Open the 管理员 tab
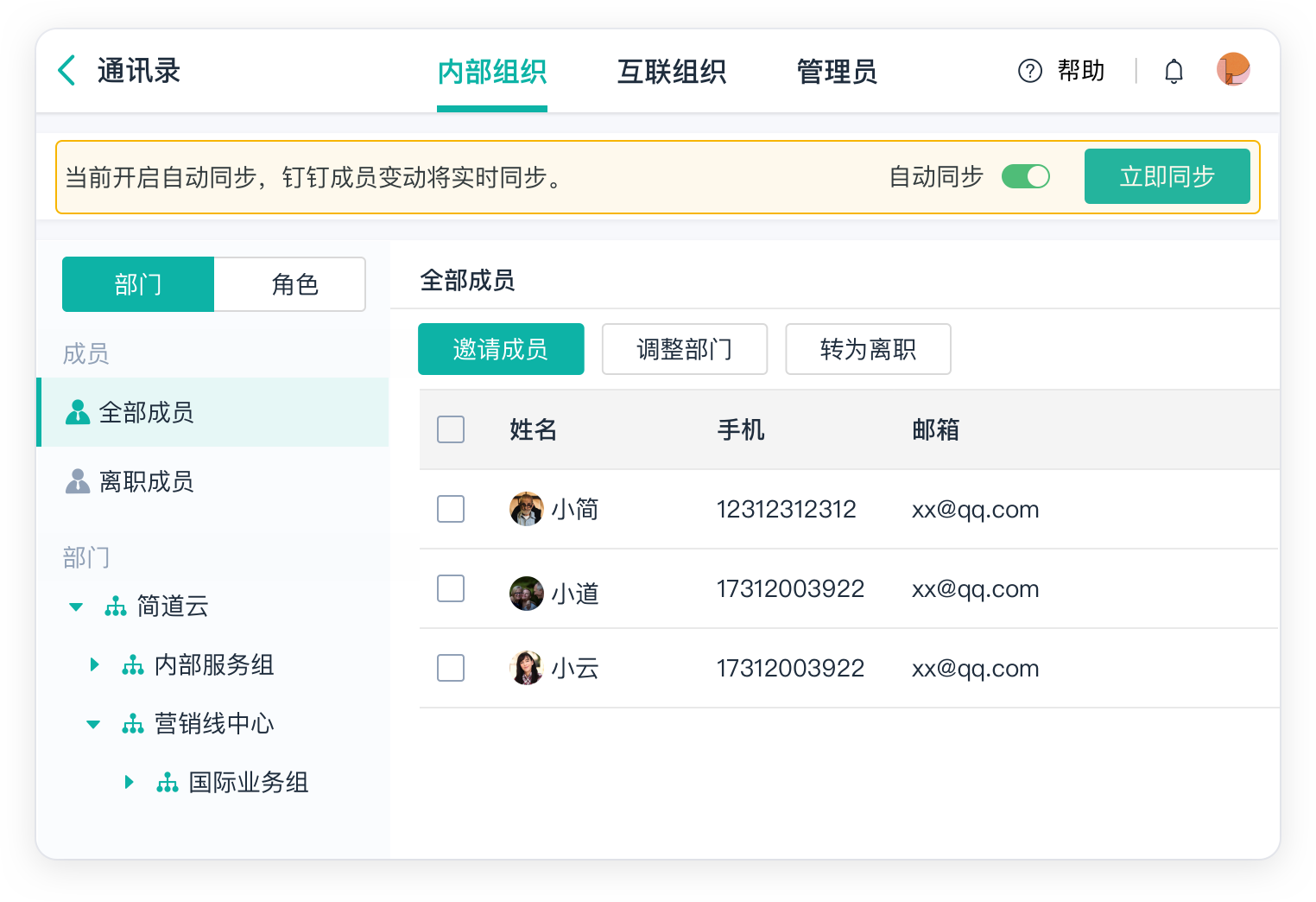Screen dimensions: 1316x902 [836, 72]
